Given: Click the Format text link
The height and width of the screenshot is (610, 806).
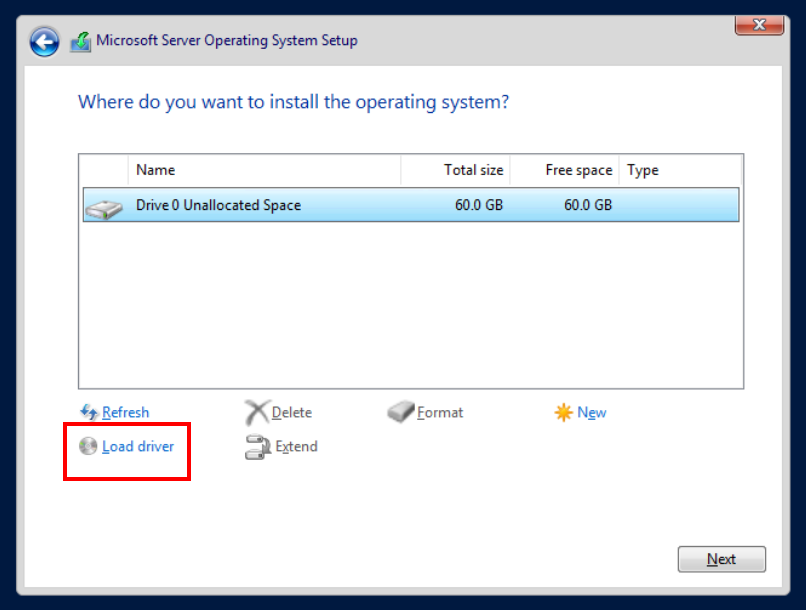Looking at the screenshot, I should pyautogui.click(x=440, y=412).
